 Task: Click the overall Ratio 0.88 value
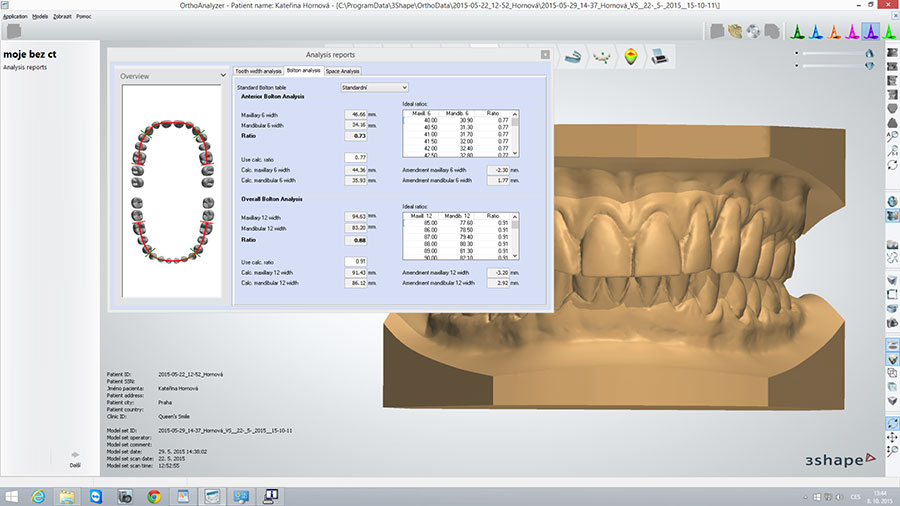pos(355,240)
